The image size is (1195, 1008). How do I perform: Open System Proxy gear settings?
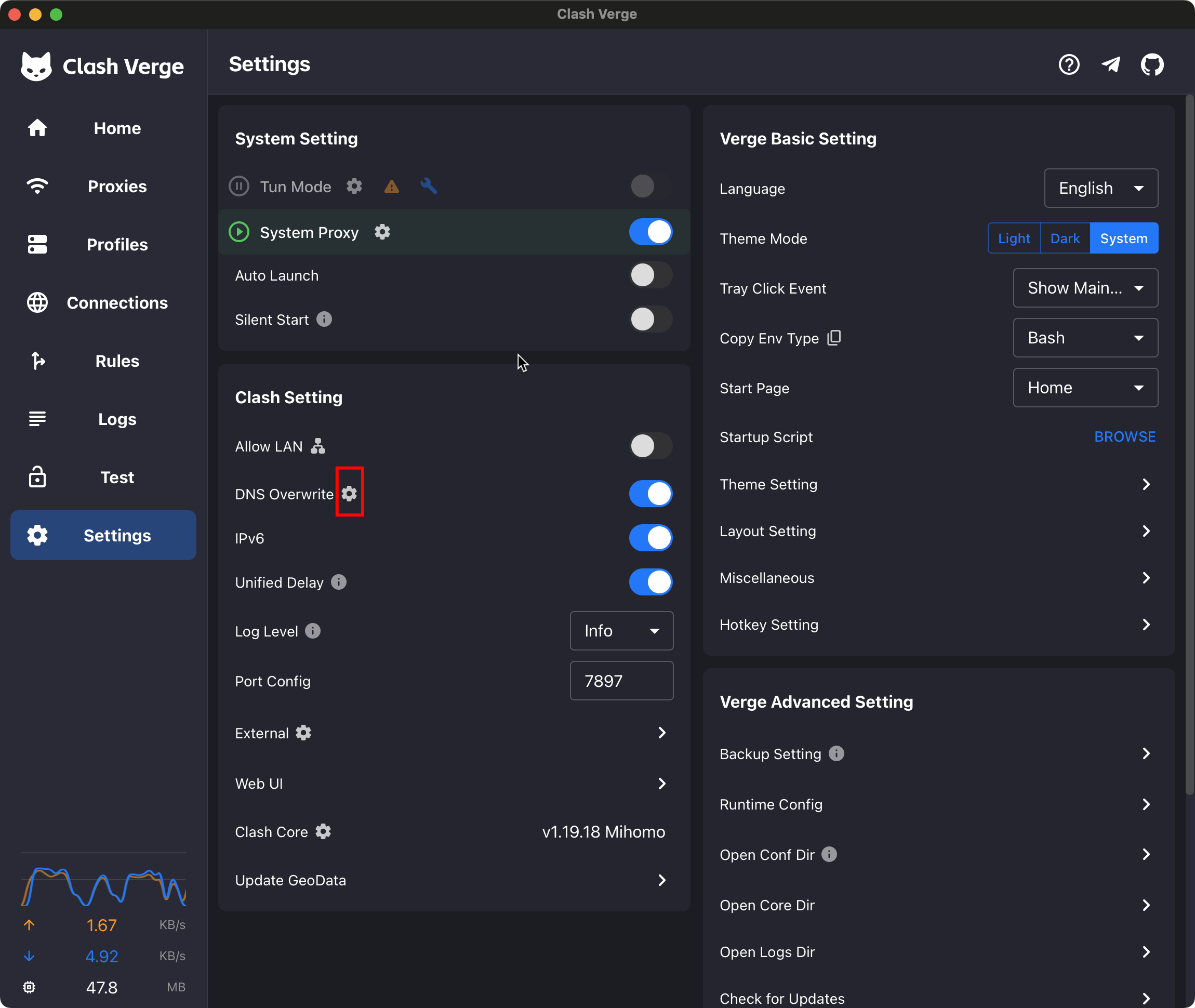(x=382, y=232)
